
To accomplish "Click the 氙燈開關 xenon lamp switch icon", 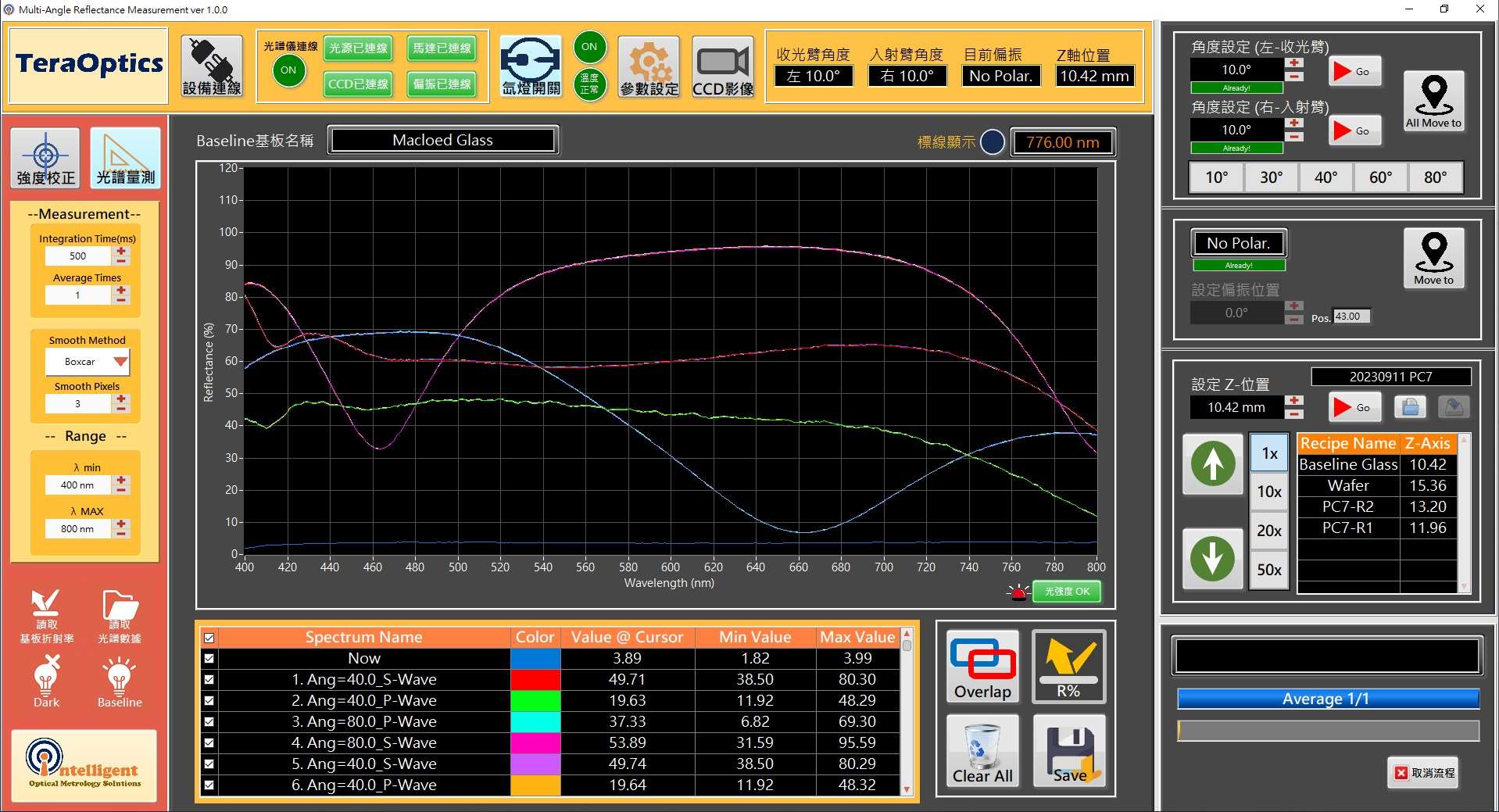I will click(x=531, y=66).
